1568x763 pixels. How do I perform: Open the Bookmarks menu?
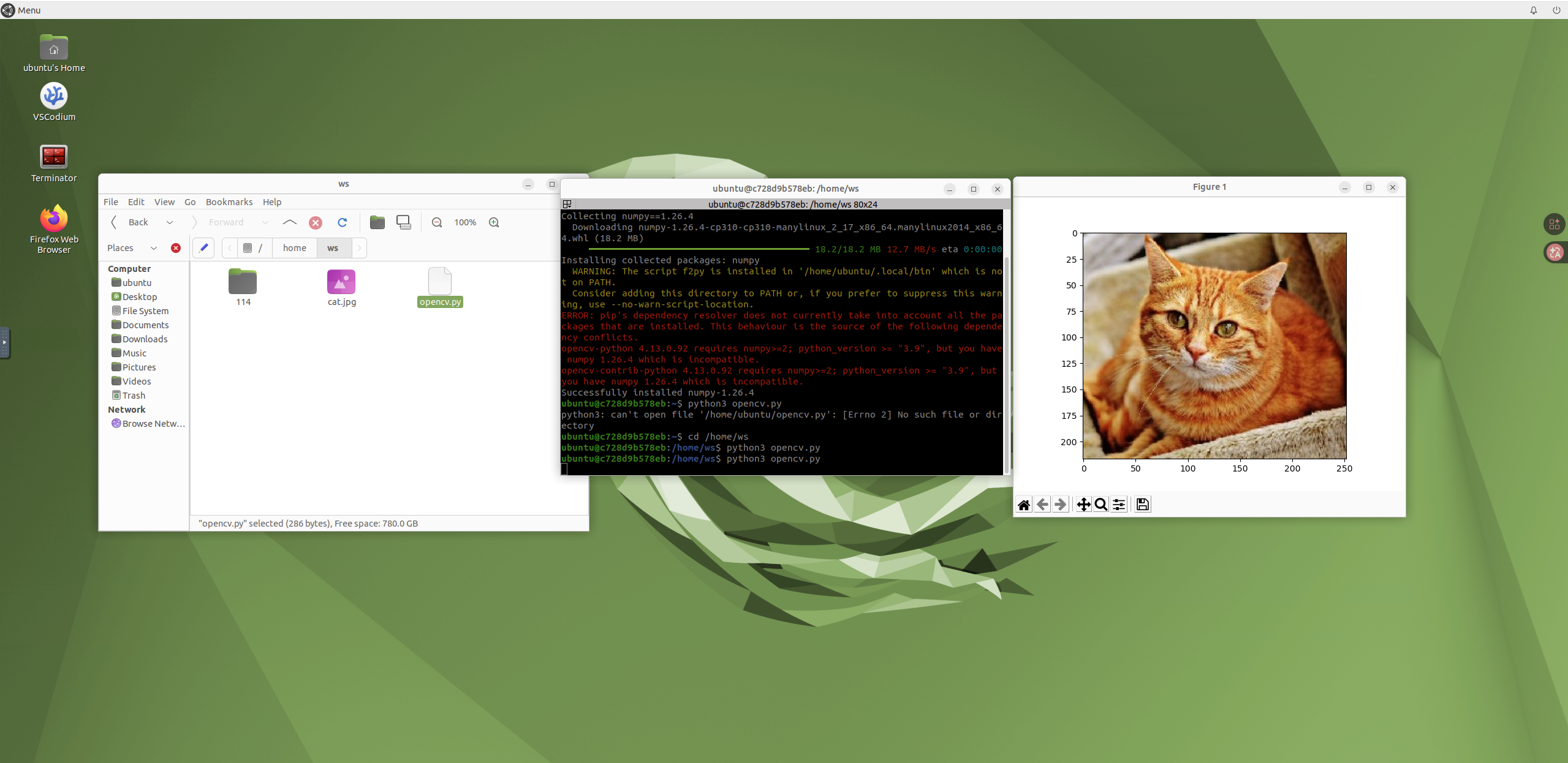[229, 202]
